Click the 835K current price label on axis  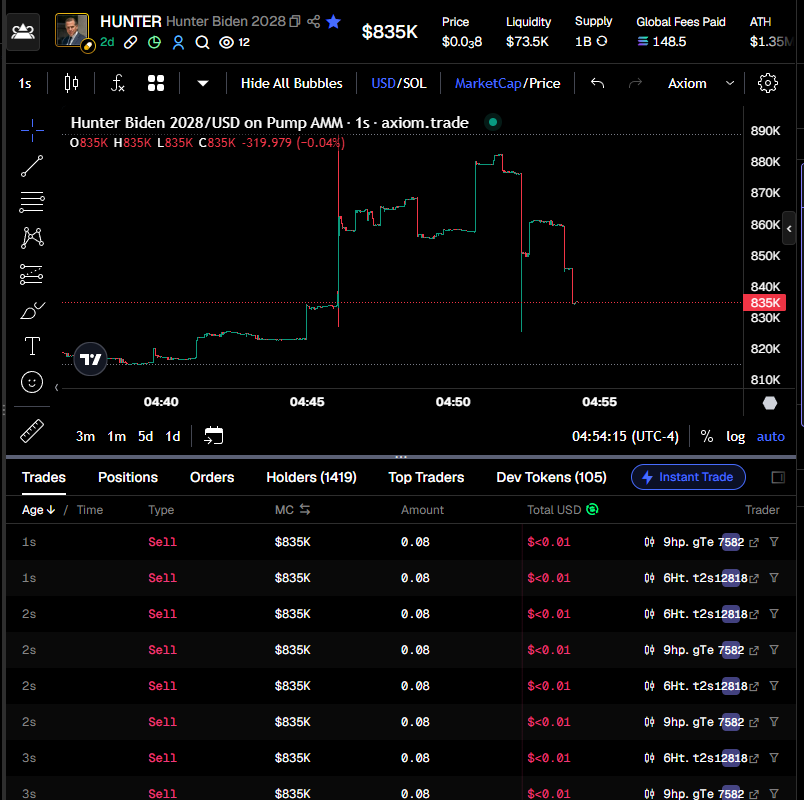(765, 303)
